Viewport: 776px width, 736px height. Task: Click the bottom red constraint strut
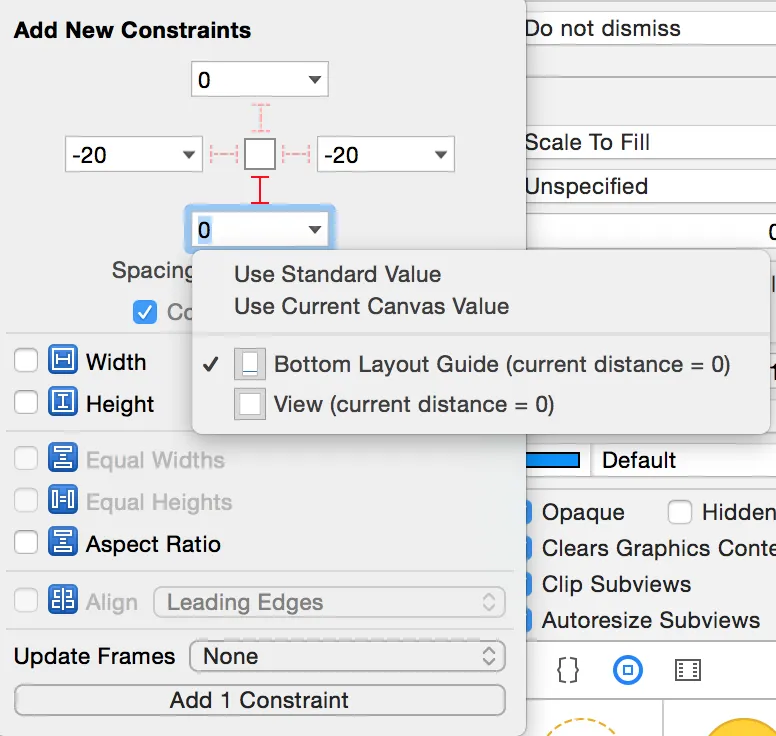pos(260,190)
